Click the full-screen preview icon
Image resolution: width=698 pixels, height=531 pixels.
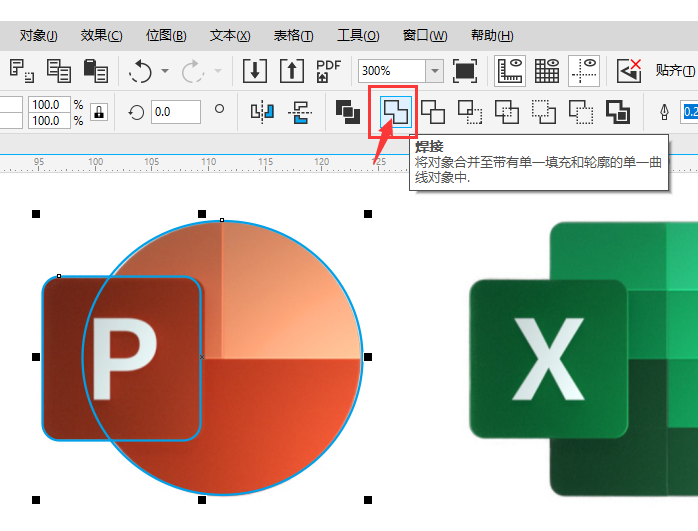pos(465,71)
